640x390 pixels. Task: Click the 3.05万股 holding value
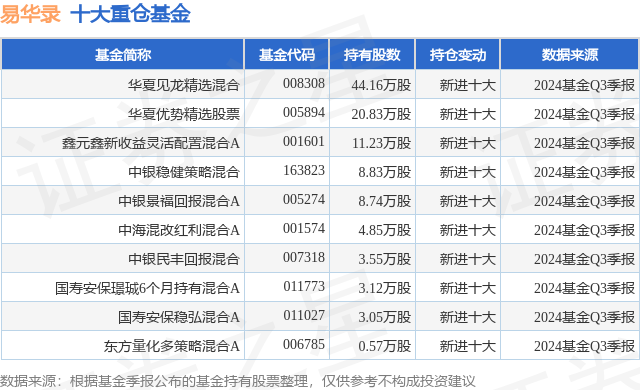pyautogui.click(x=384, y=317)
